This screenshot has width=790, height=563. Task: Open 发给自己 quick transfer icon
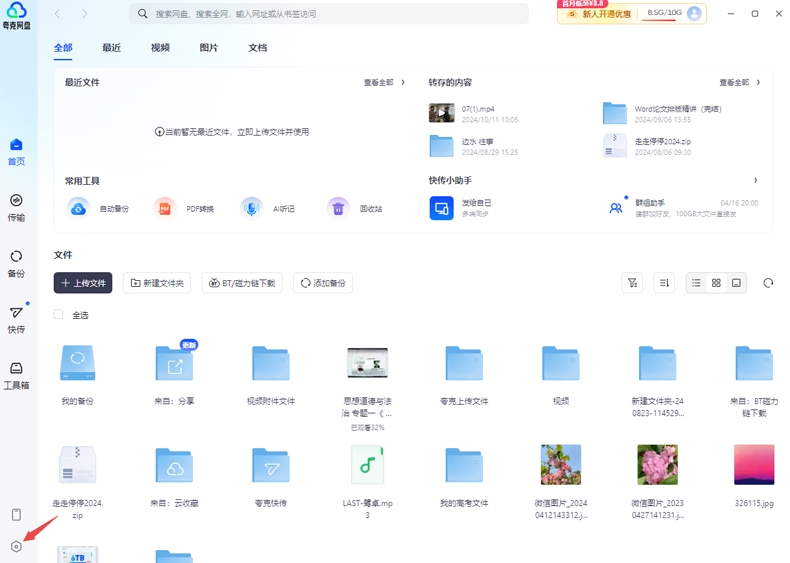441,208
